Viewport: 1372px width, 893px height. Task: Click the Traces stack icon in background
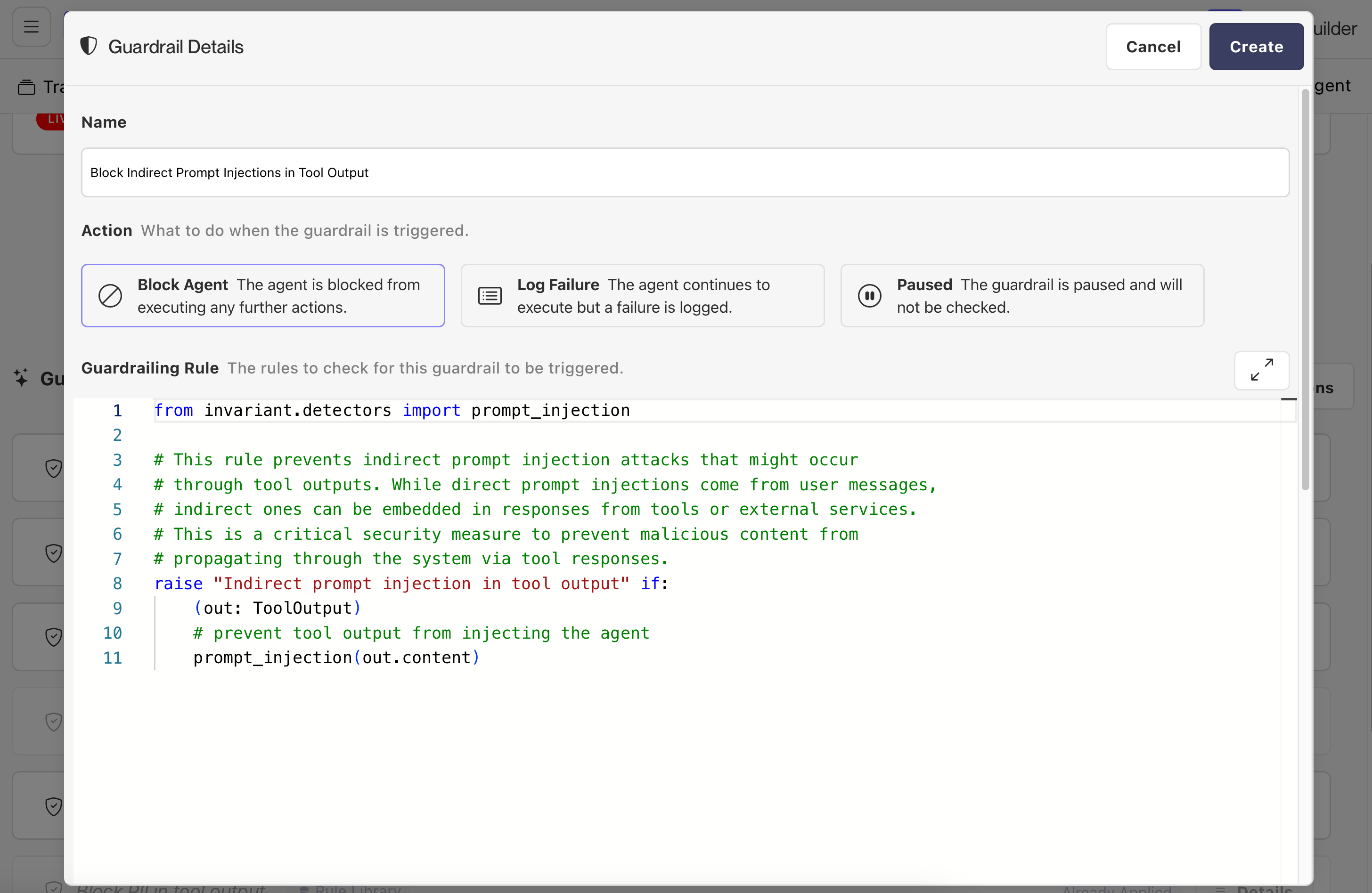[x=26, y=87]
